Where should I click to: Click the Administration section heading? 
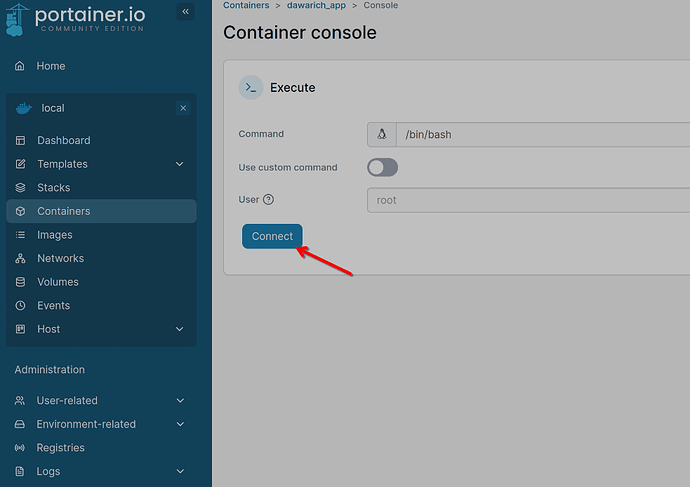click(x=50, y=370)
